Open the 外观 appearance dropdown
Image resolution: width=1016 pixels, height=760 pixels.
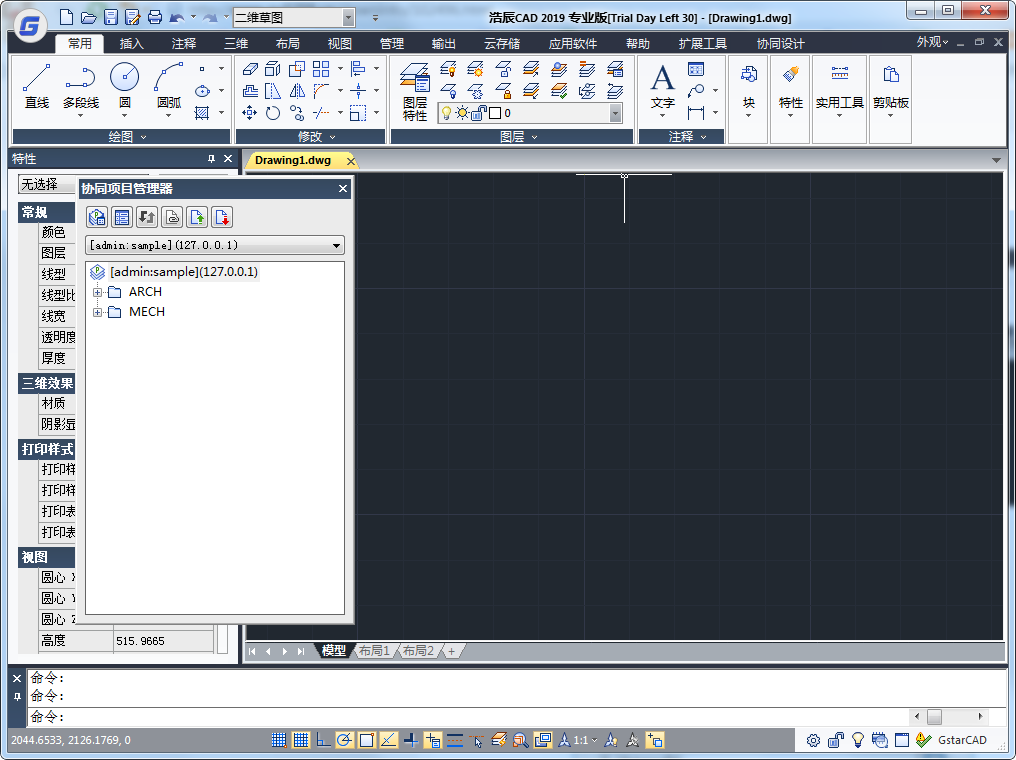tap(932, 42)
